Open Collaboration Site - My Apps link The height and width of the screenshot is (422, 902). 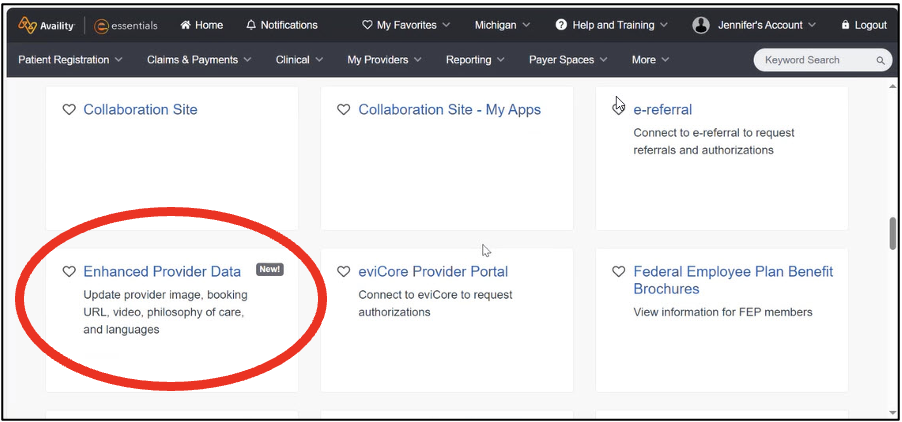point(450,110)
